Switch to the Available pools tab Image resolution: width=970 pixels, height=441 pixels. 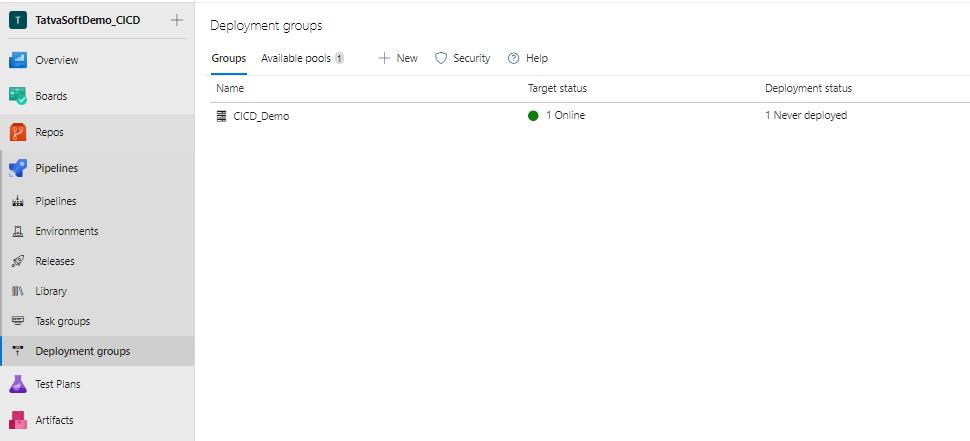[x=296, y=58]
